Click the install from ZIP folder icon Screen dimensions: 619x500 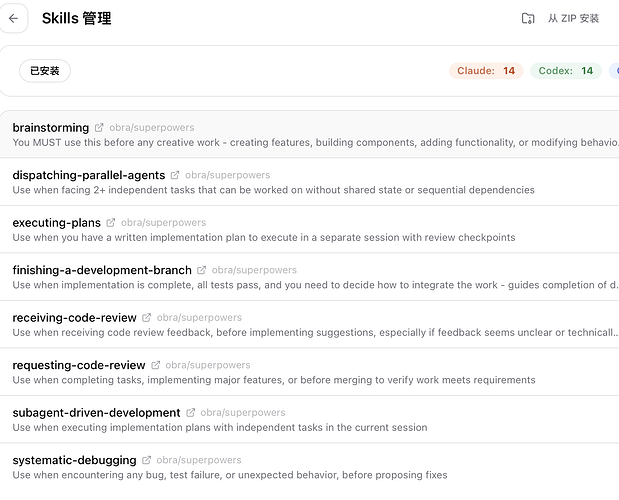coord(528,18)
